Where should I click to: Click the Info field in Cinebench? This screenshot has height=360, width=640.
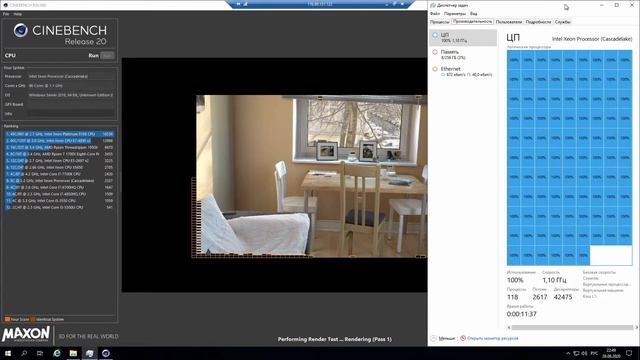[x=71, y=114]
